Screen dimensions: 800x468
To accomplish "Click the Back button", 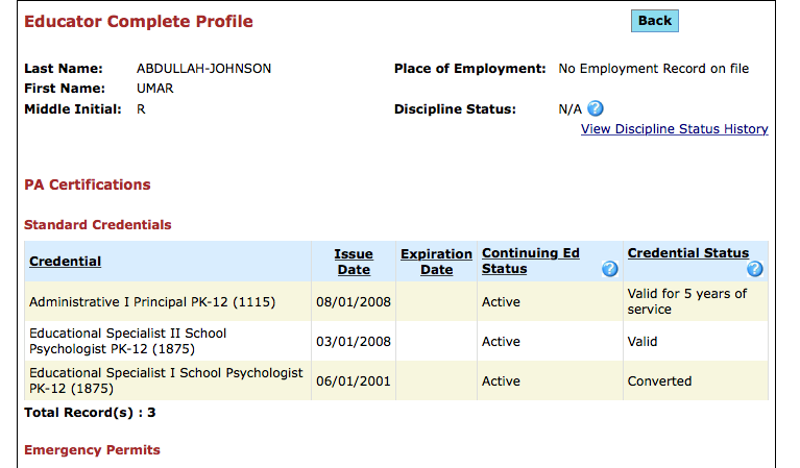I will click(x=655, y=21).
